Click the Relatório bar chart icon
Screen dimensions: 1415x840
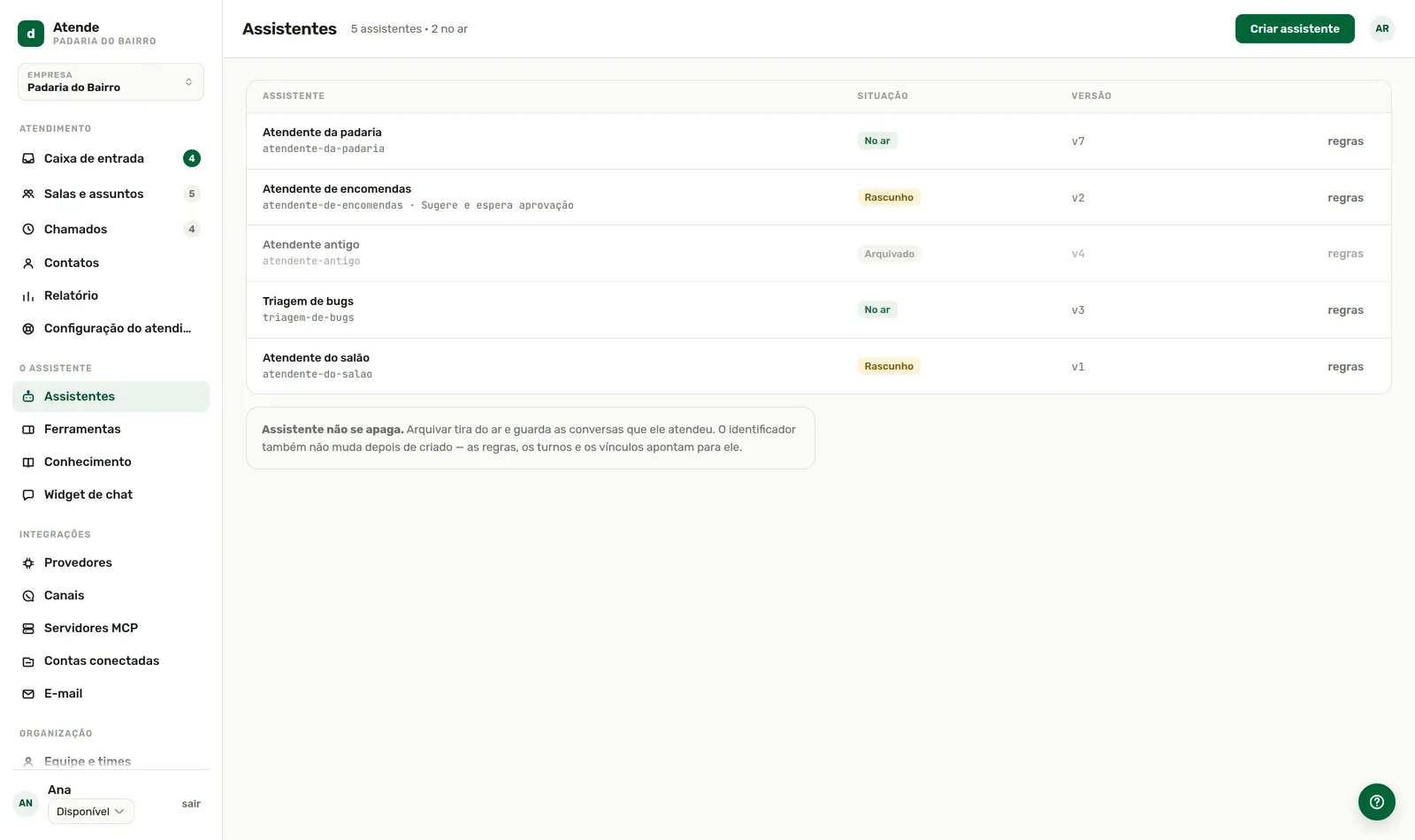[28, 295]
